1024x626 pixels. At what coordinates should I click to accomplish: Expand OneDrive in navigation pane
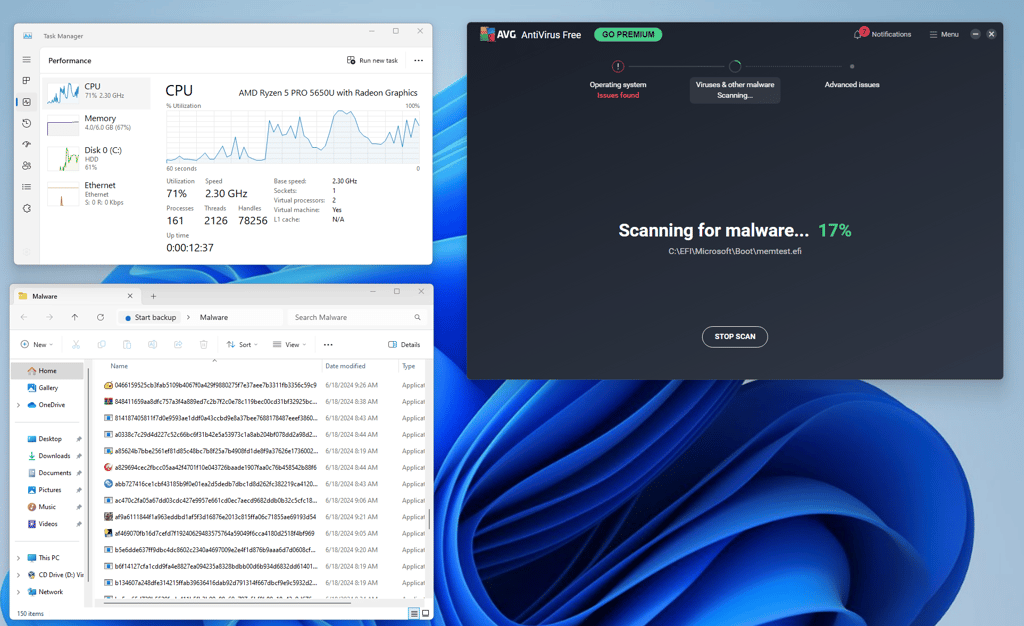click(18, 405)
